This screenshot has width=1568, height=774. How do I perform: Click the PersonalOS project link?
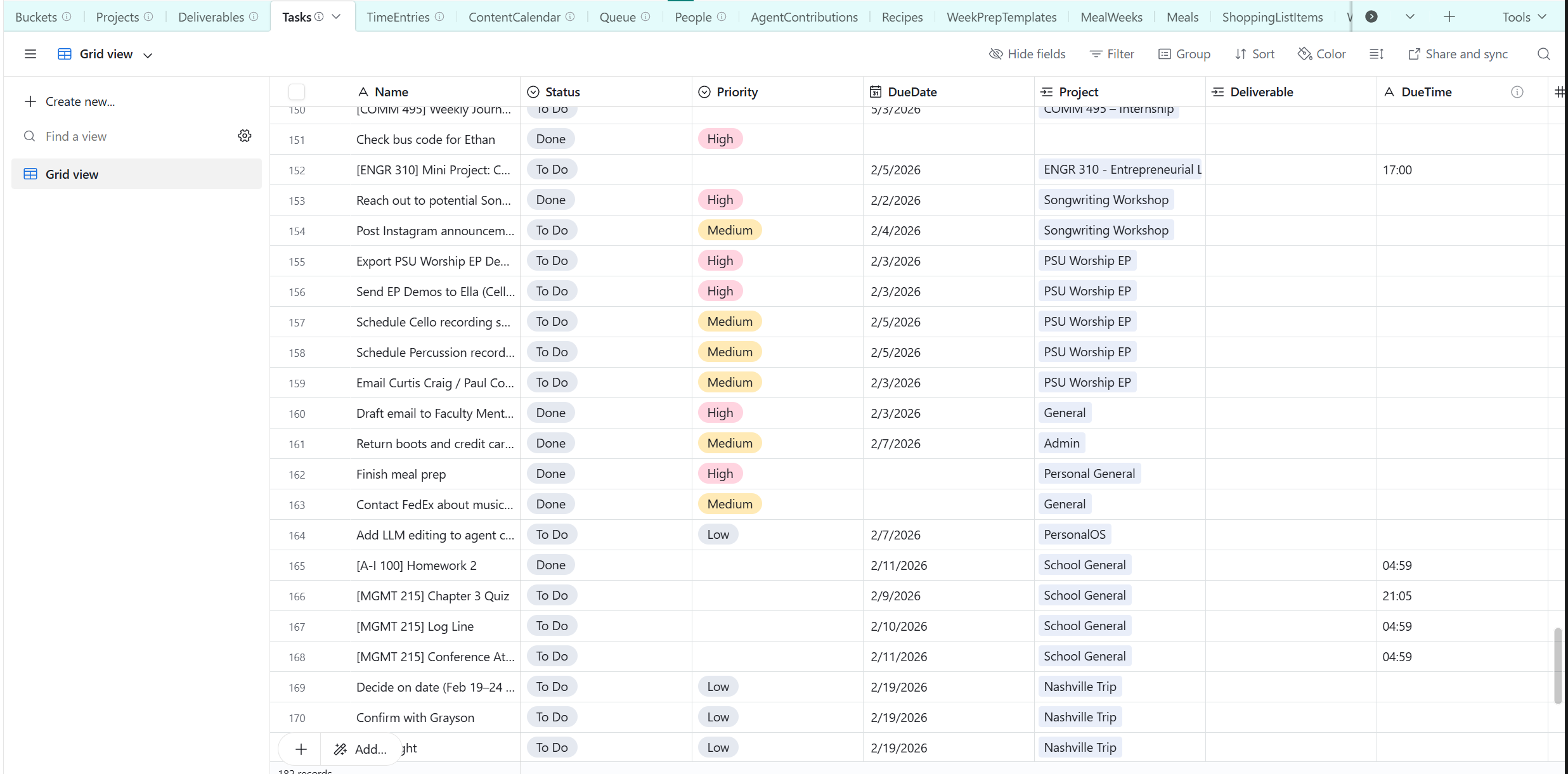pos(1075,534)
